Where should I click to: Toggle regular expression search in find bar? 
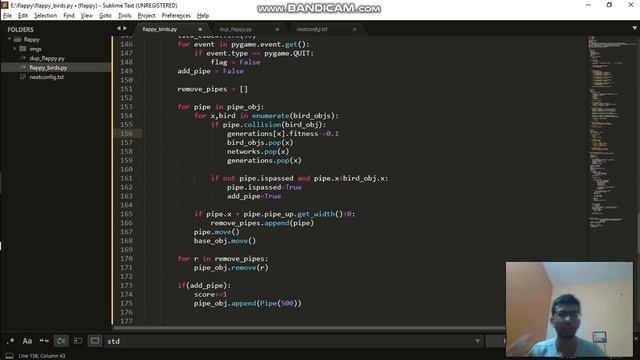click(10, 341)
